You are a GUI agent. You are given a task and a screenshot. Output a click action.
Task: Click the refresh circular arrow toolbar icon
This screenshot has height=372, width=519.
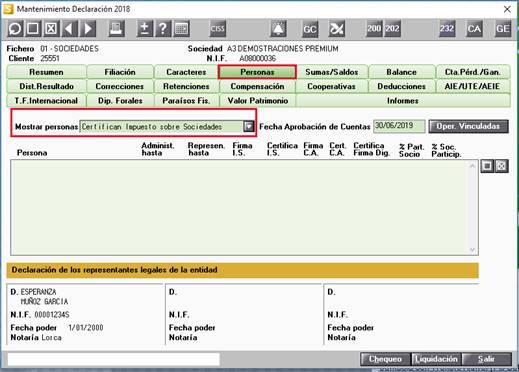(15, 29)
